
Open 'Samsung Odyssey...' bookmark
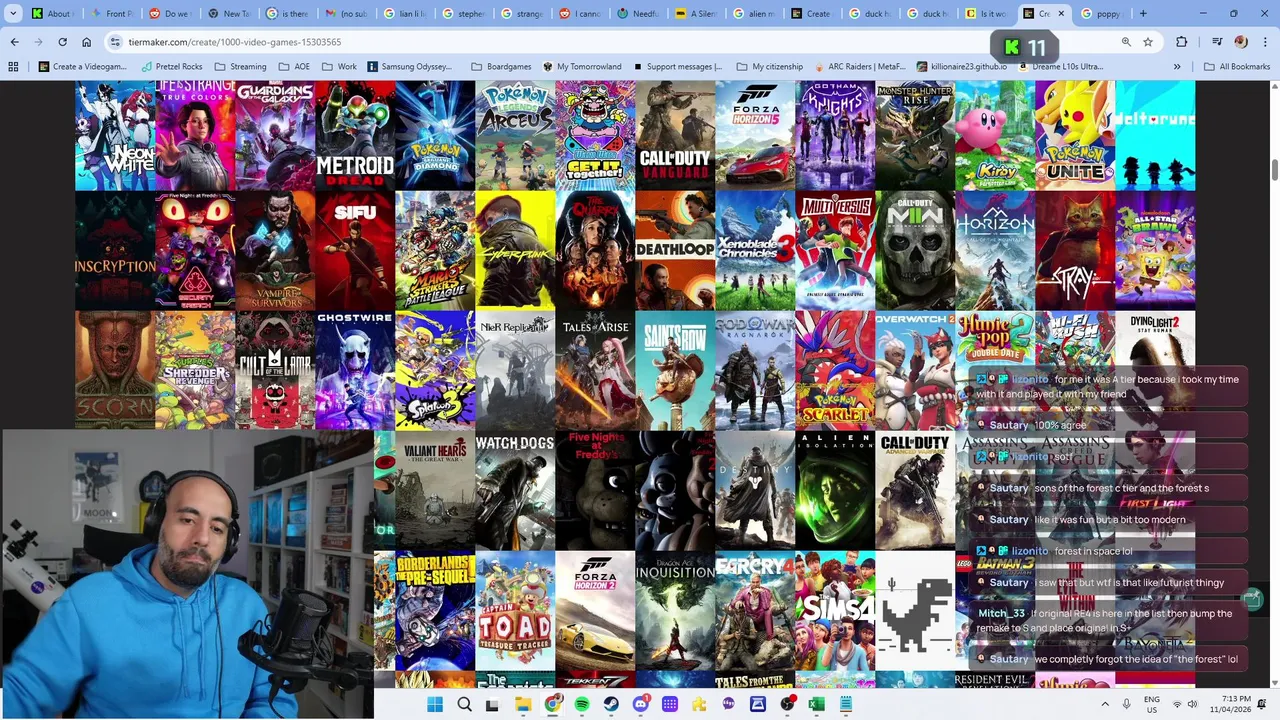click(x=410, y=67)
